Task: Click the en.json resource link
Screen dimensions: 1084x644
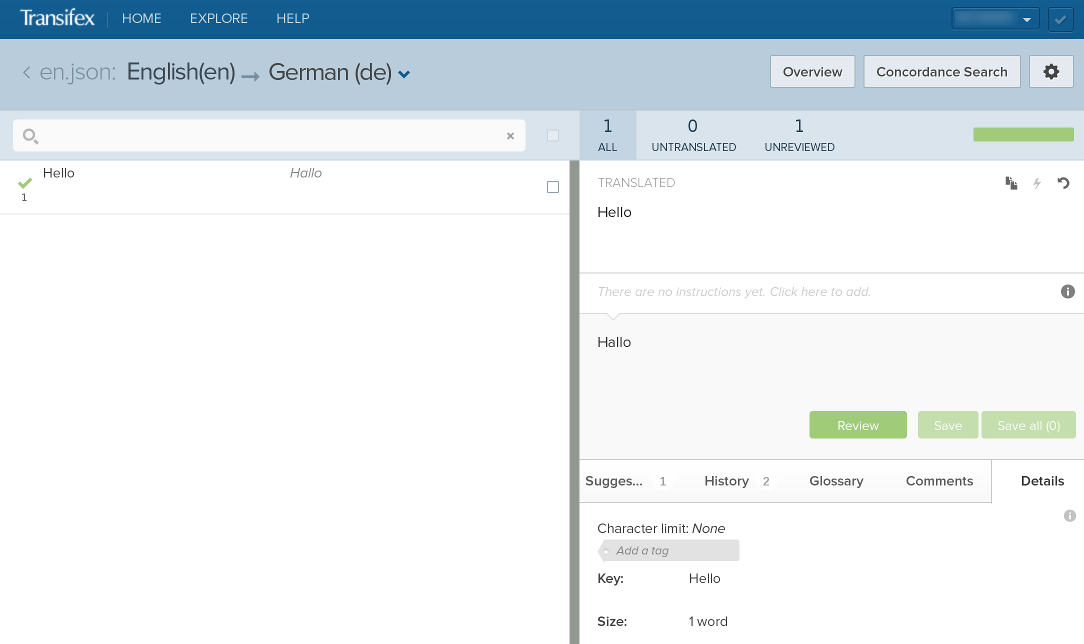Action: 77,72
